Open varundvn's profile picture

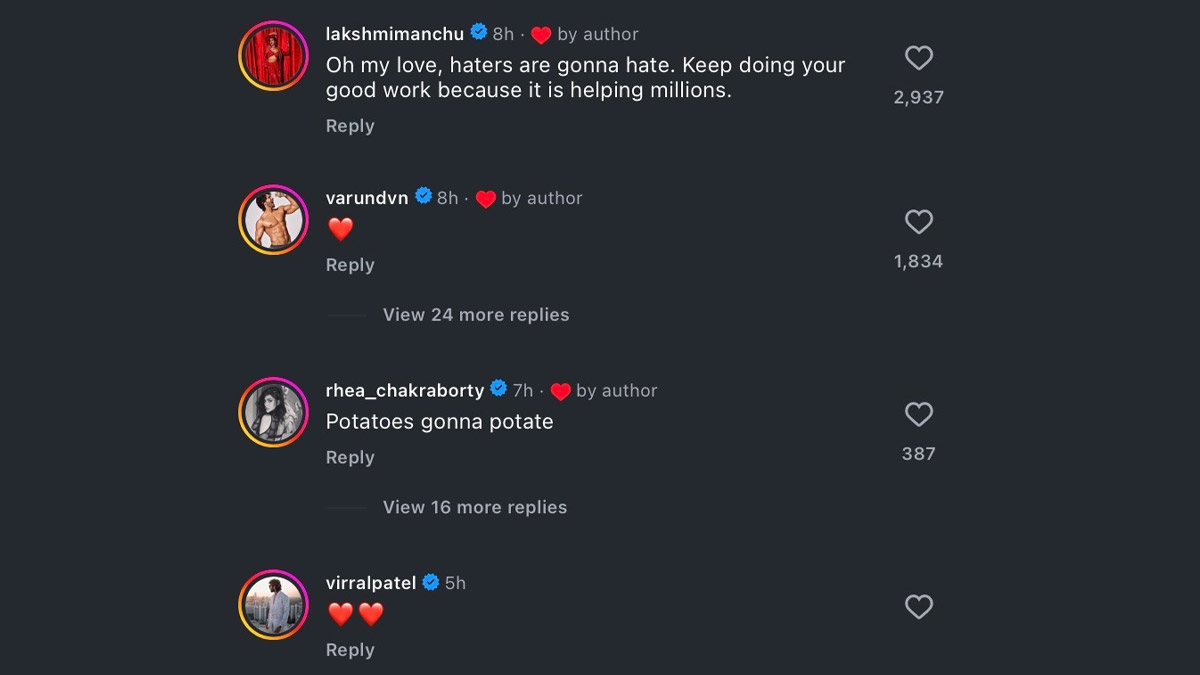click(273, 219)
